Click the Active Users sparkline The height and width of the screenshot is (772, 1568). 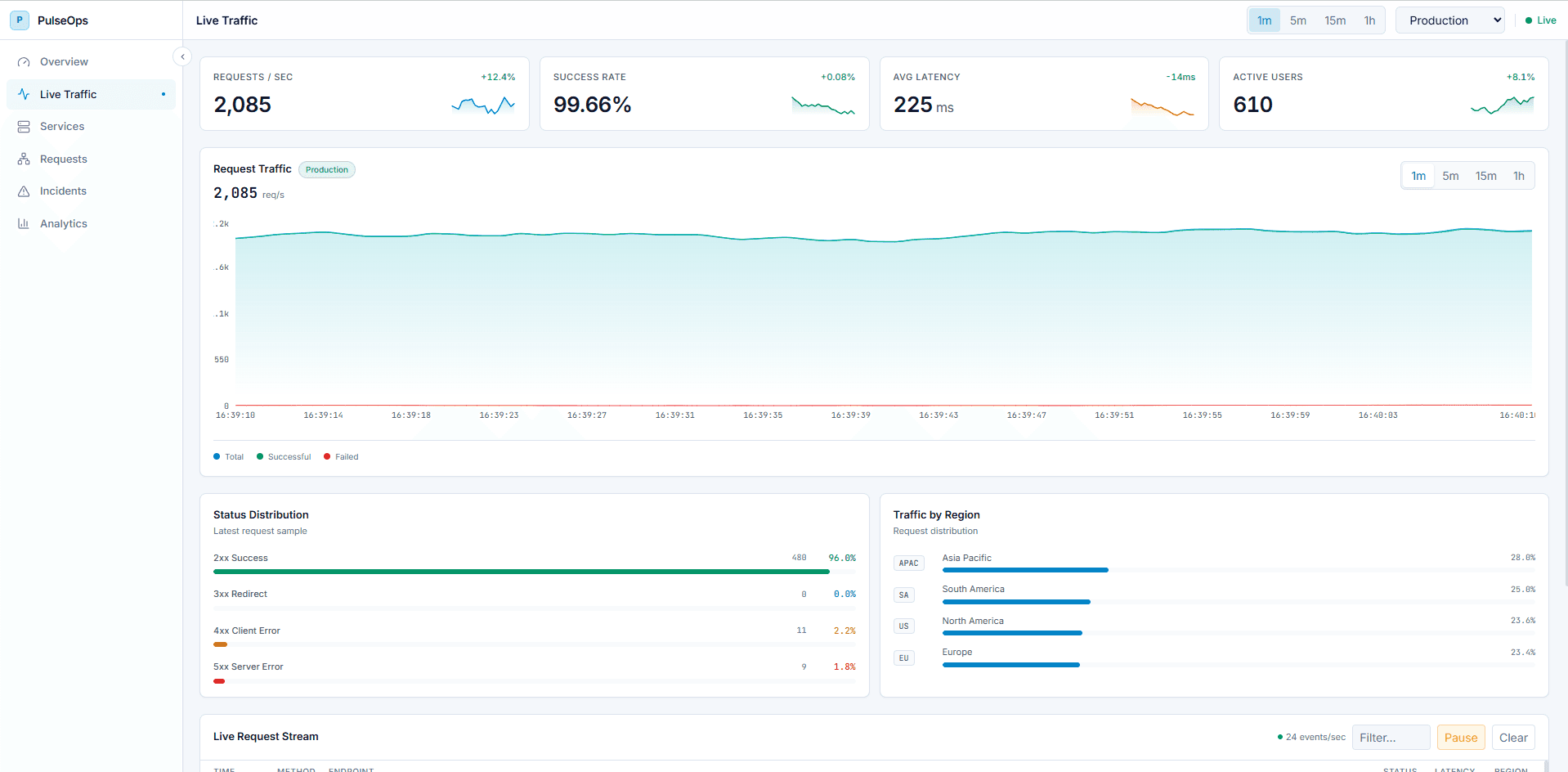(1503, 105)
